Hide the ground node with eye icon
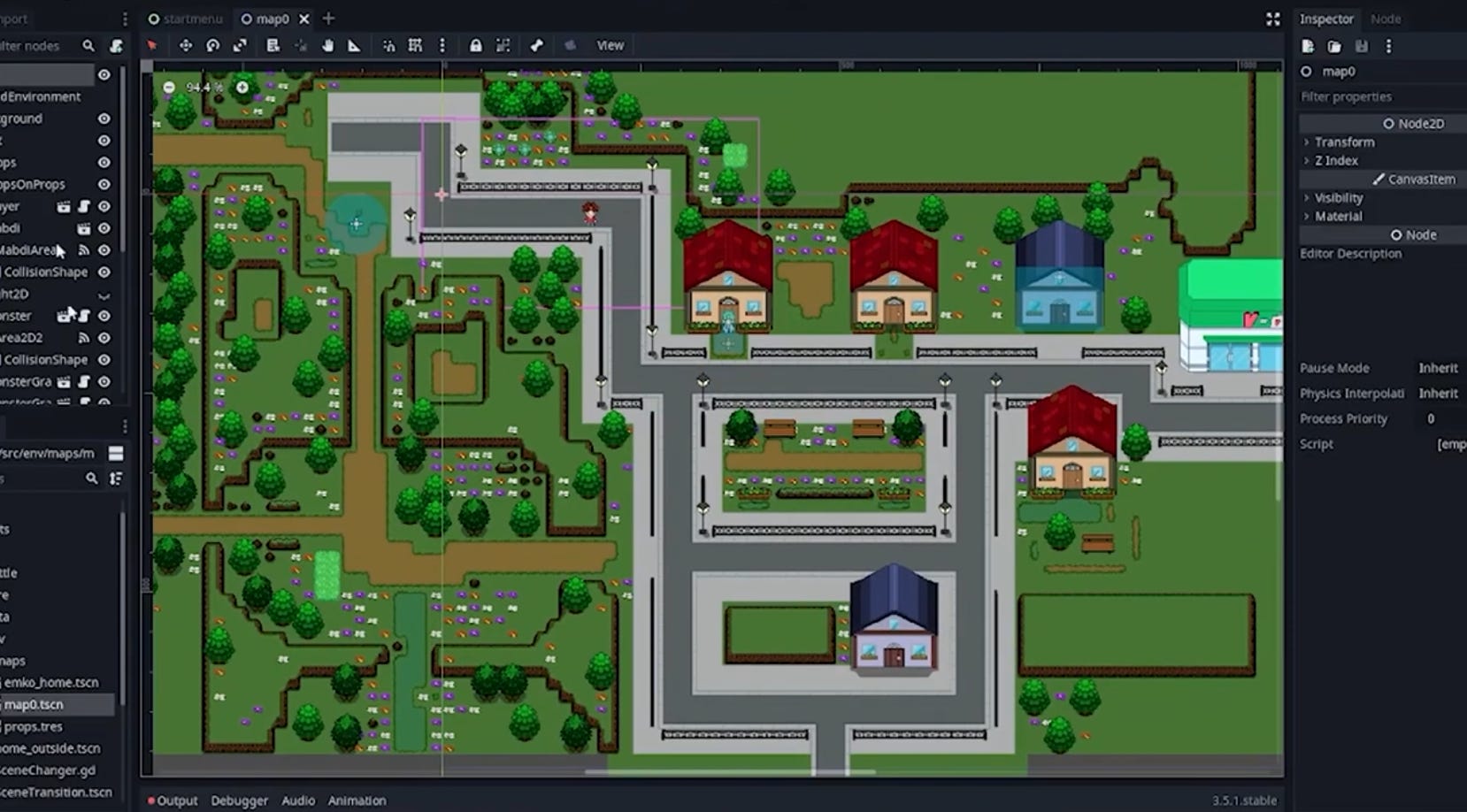Screen dimensions: 1467x812 click(x=104, y=119)
